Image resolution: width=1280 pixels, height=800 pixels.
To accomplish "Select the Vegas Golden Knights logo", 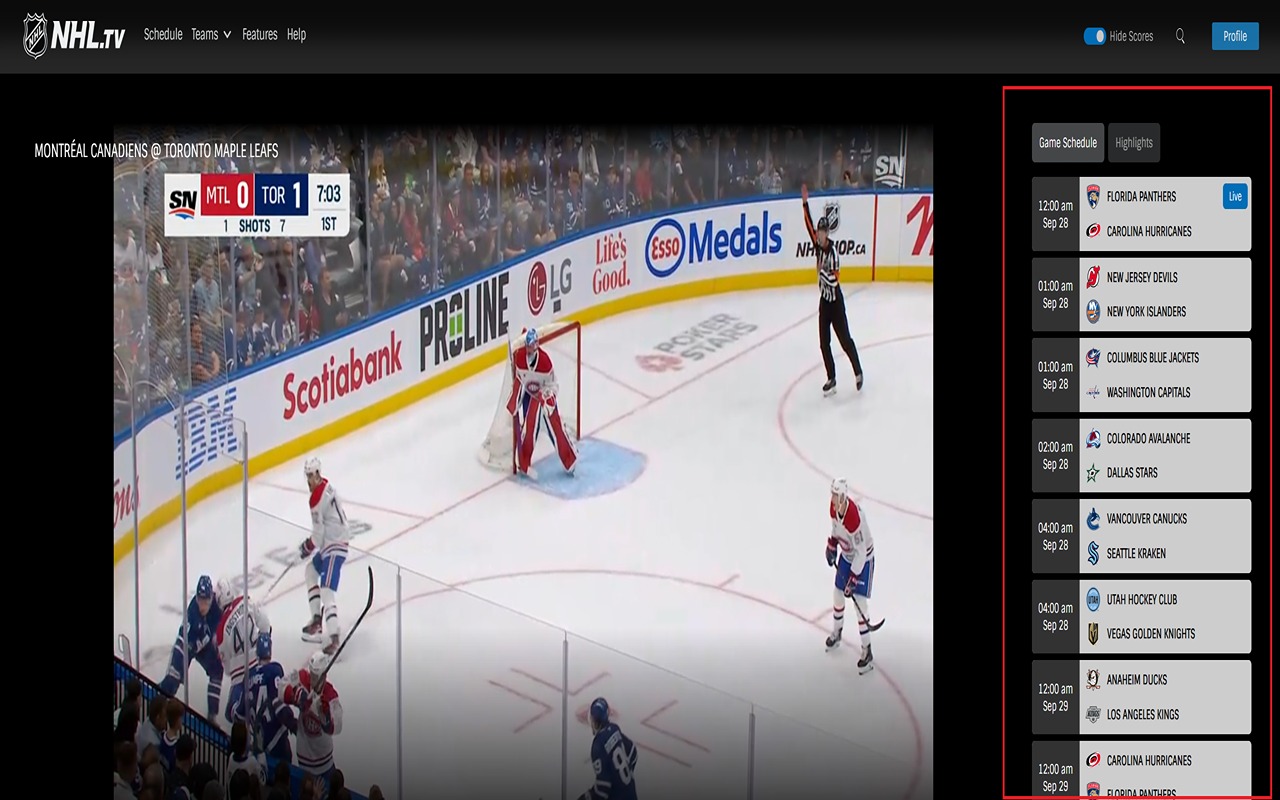I will tap(1093, 634).
